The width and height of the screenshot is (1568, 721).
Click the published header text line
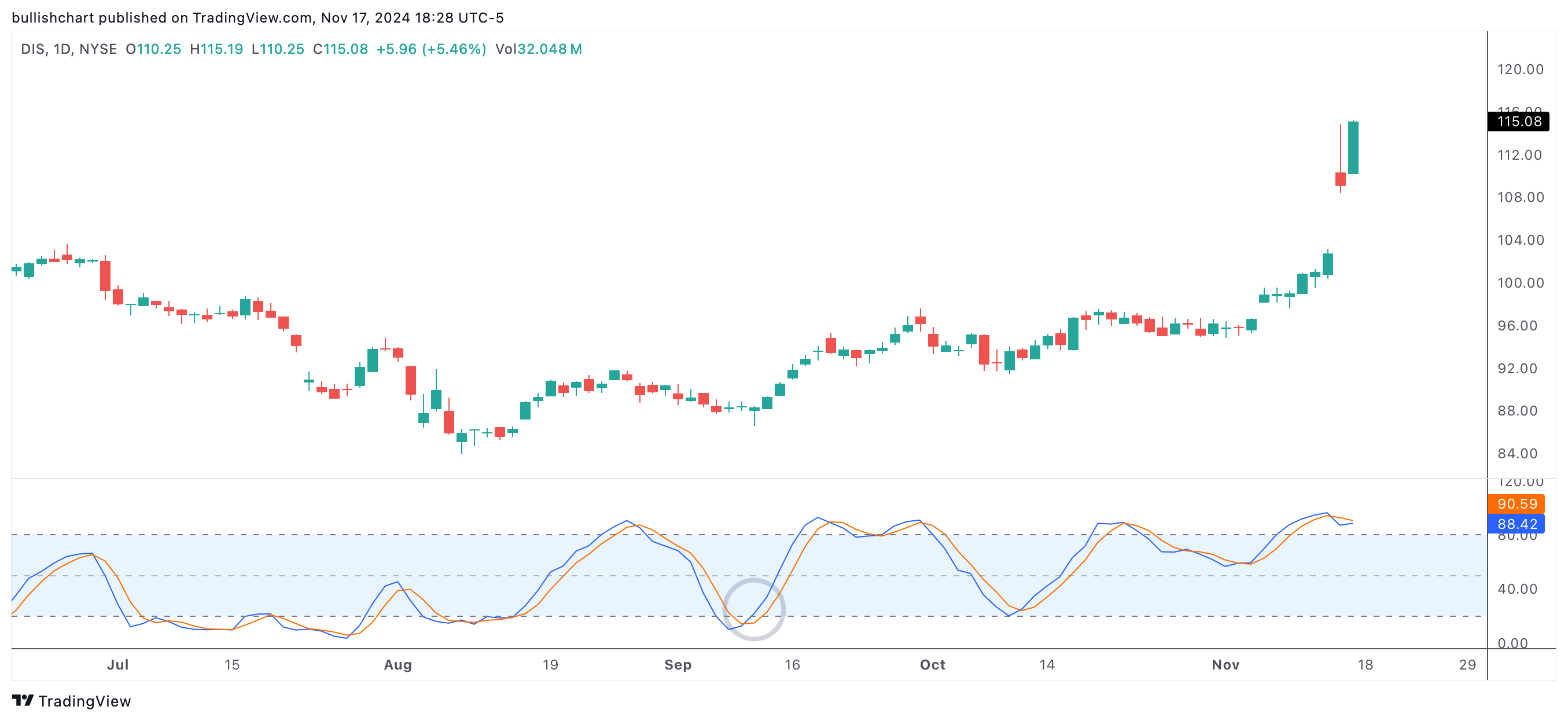pyautogui.click(x=258, y=18)
